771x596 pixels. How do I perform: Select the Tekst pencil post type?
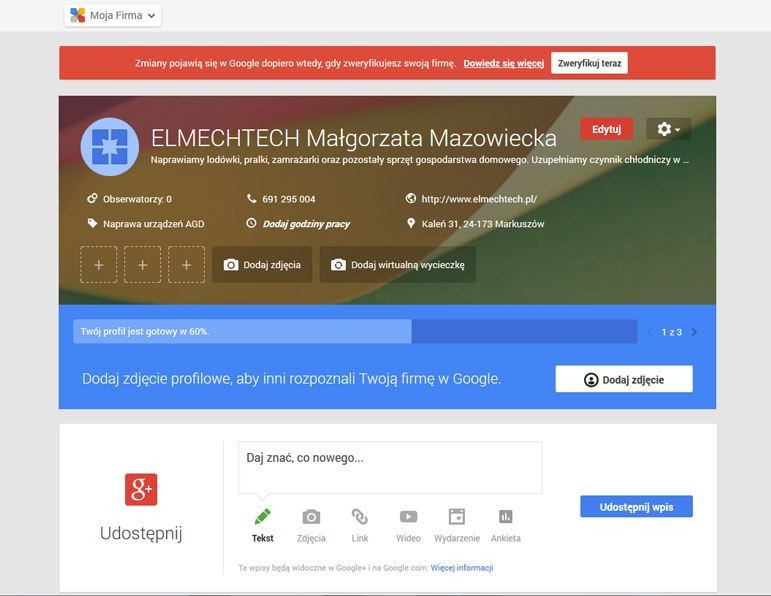click(x=263, y=526)
